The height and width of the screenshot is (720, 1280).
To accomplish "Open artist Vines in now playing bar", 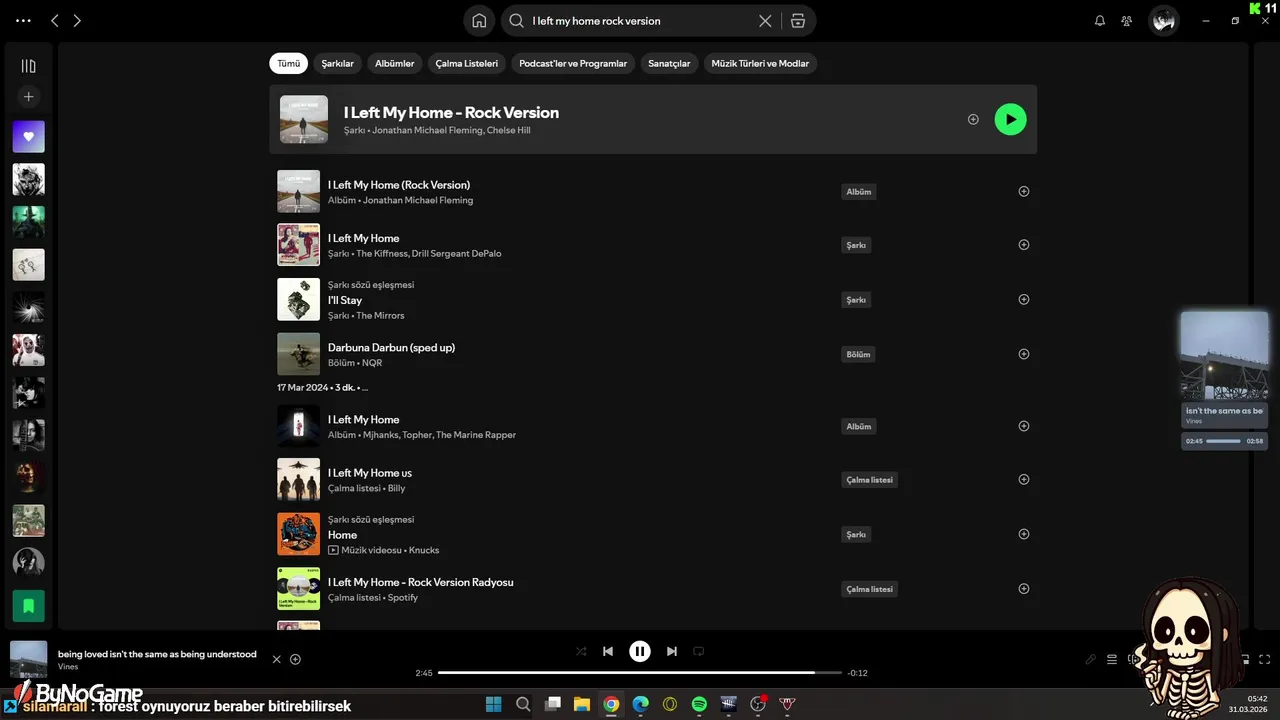I will 68,667.
